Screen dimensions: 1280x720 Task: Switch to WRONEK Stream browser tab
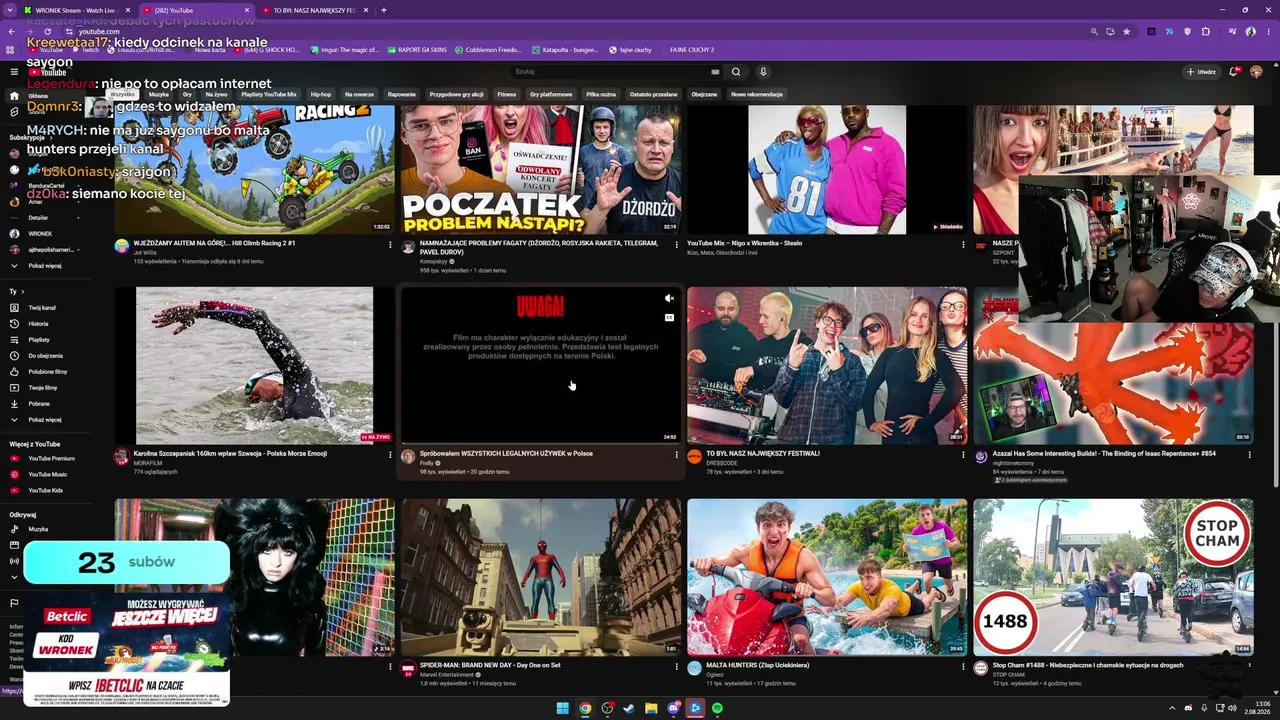(x=75, y=10)
